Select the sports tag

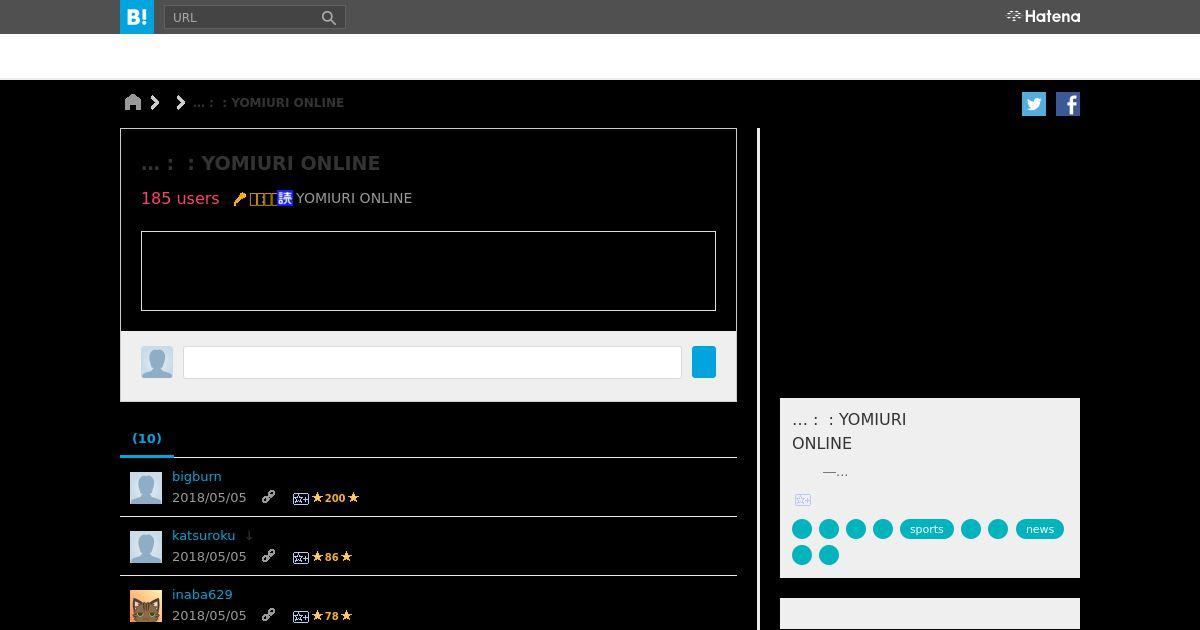[927, 529]
